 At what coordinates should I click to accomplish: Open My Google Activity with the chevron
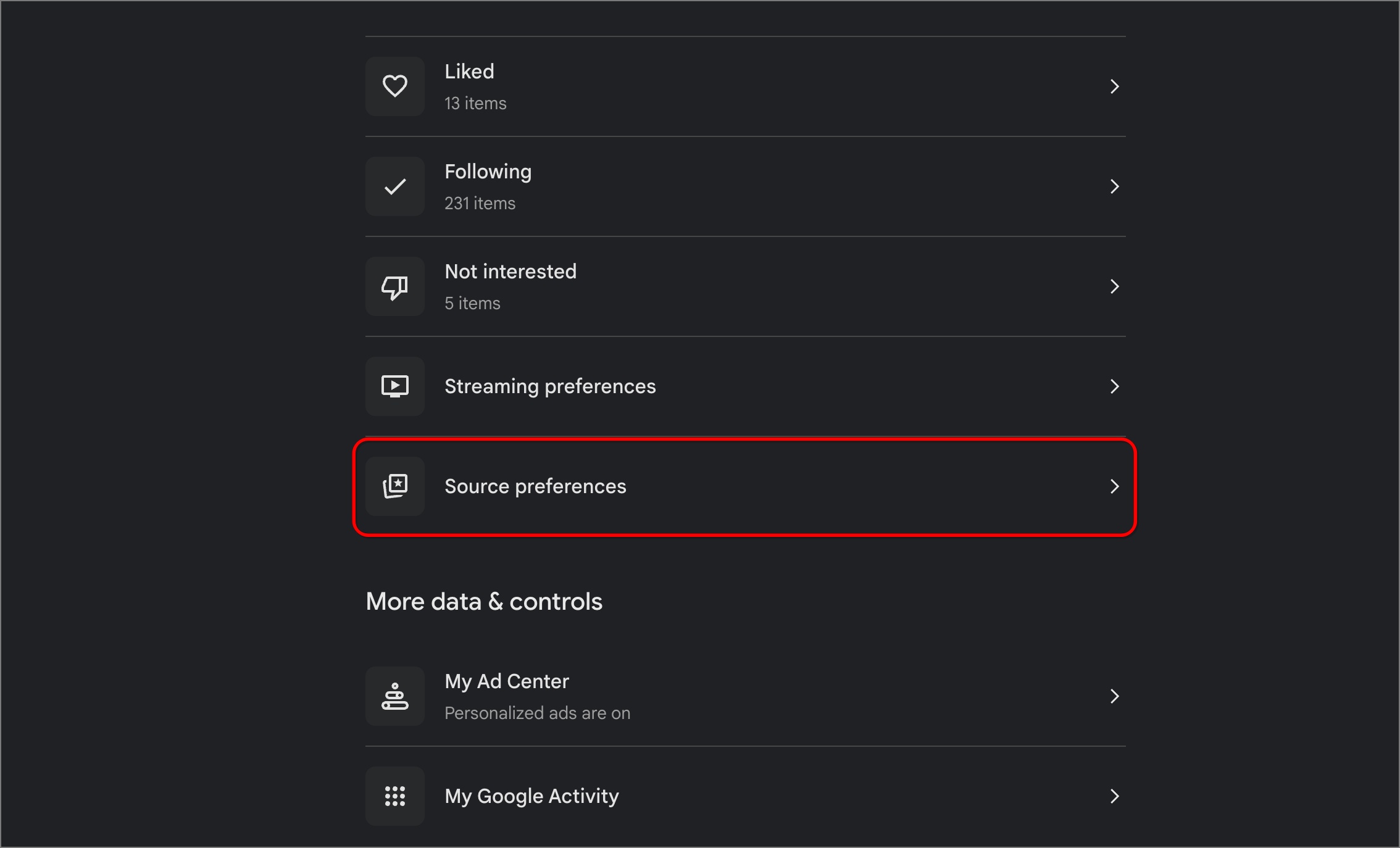(1114, 796)
